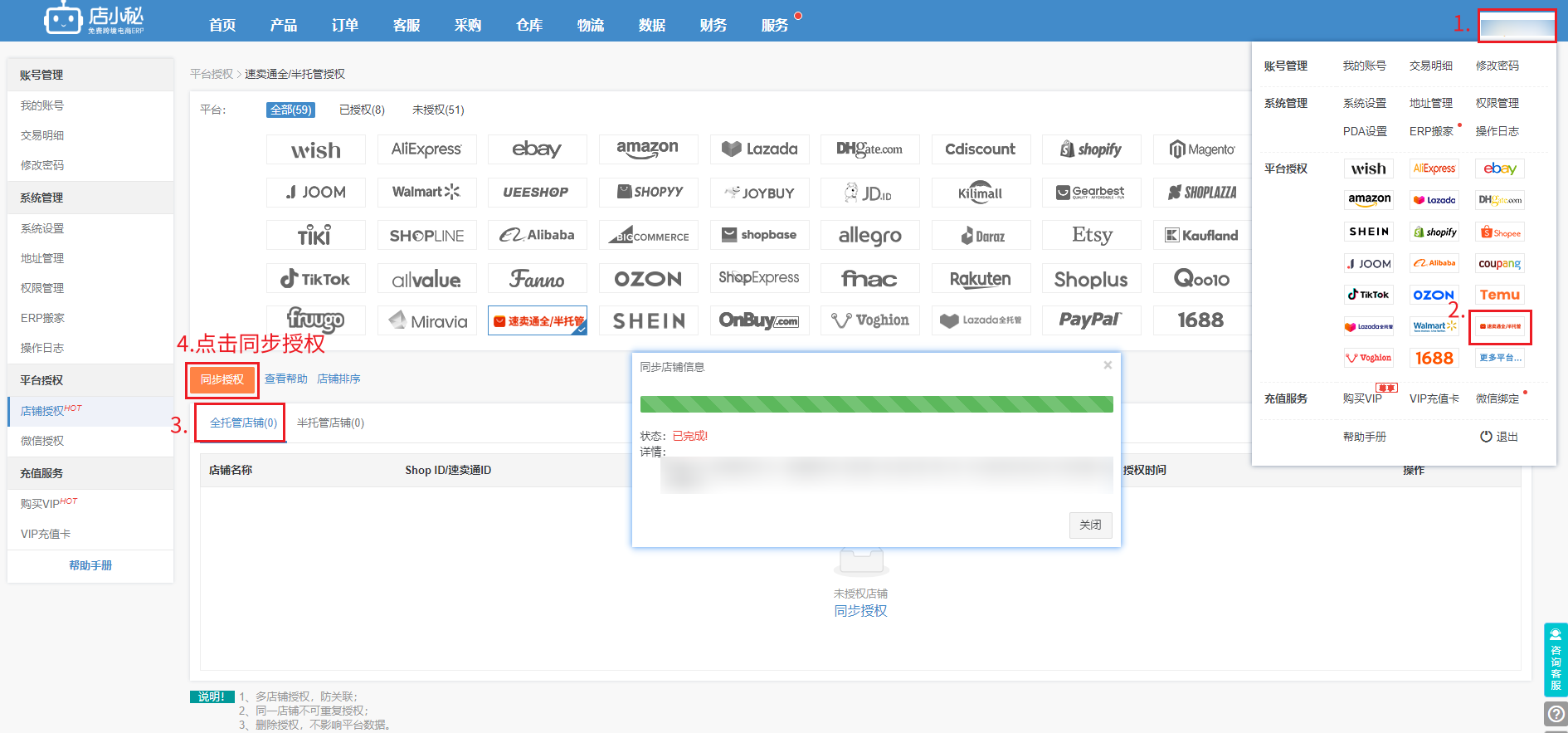Select the allegro platform tile
The width and height of the screenshot is (1568, 733).
[x=869, y=236]
